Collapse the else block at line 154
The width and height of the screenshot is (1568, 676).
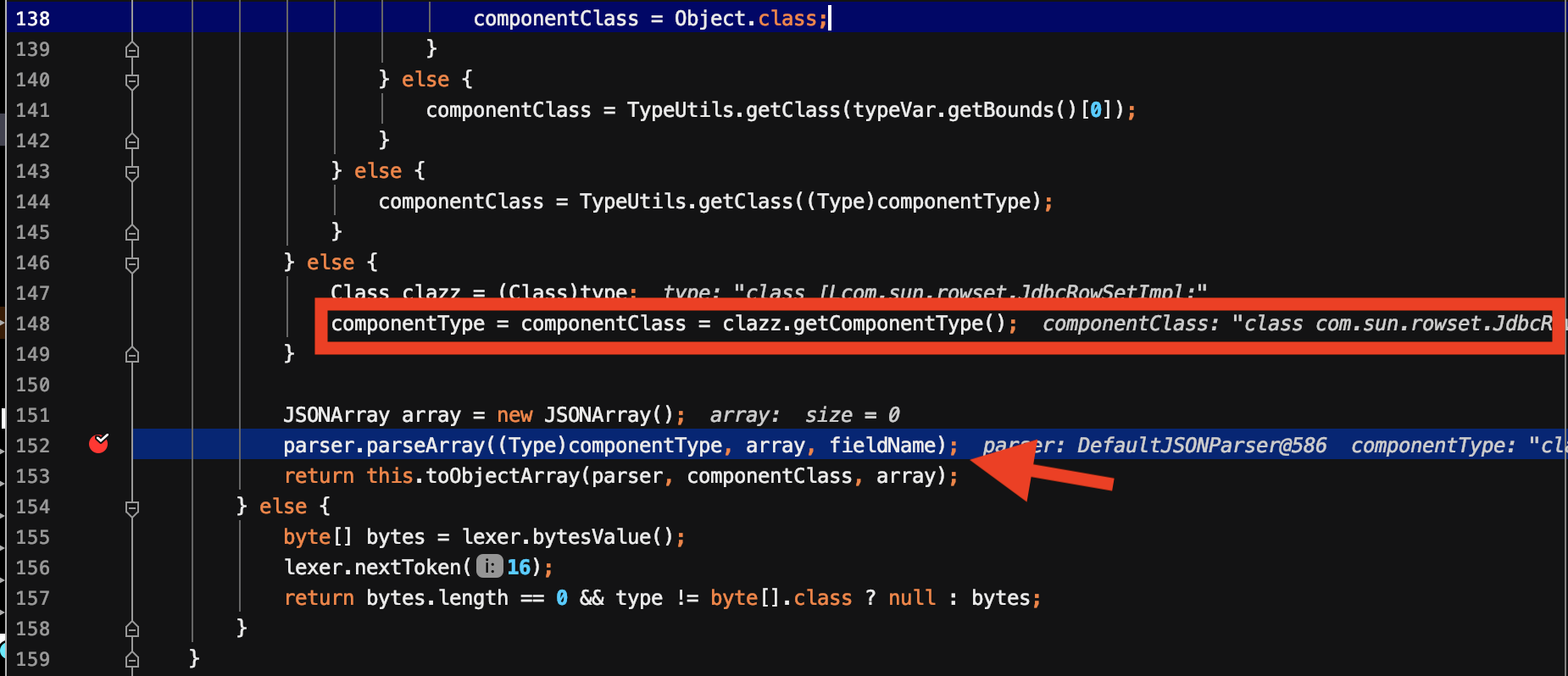132,508
